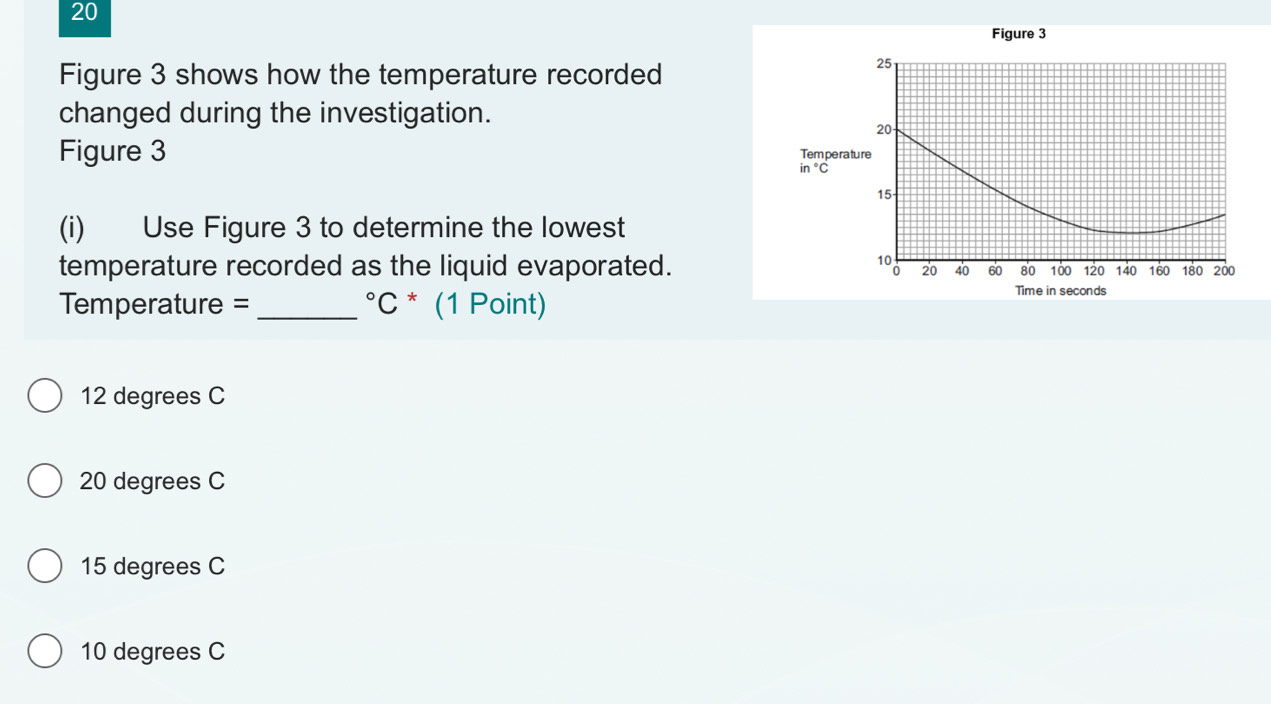Mark the 10 degrees C radio option
This screenshot has height=704, width=1271.
pyautogui.click(x=43, y=652)
